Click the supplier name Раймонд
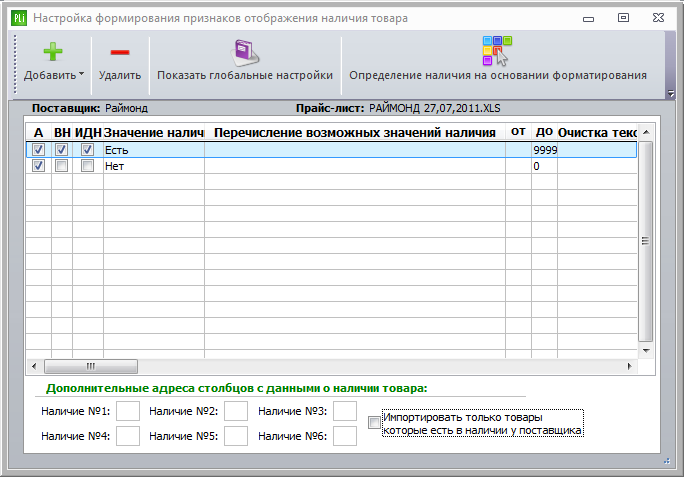 (x=127, y=108)
